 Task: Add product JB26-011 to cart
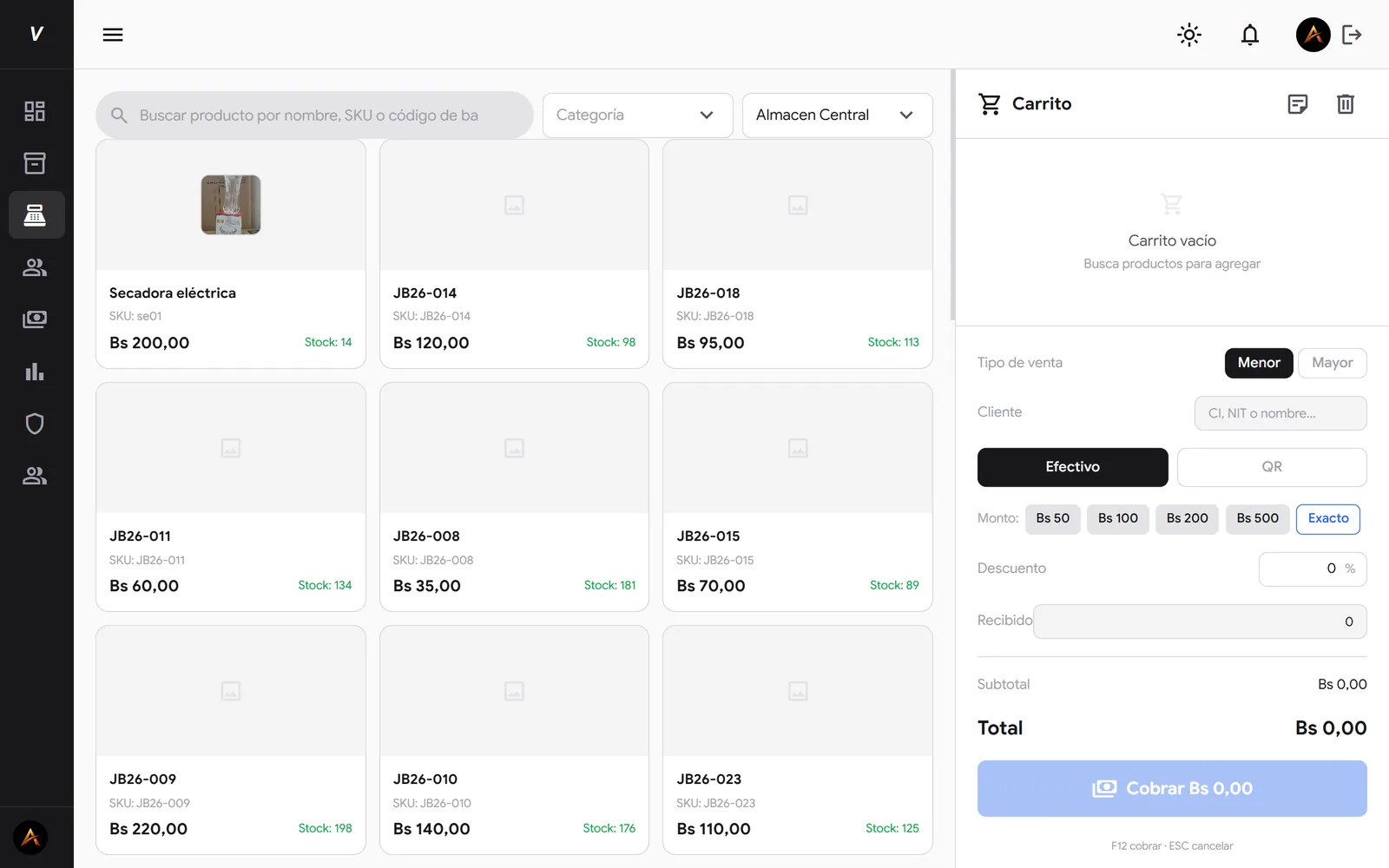(231, 497)
